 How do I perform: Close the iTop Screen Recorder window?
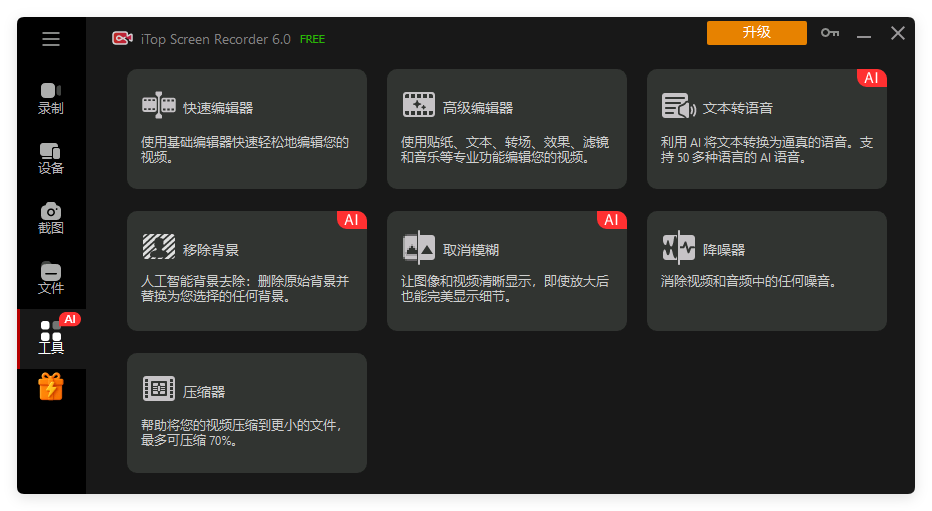(x=898, y=33)
